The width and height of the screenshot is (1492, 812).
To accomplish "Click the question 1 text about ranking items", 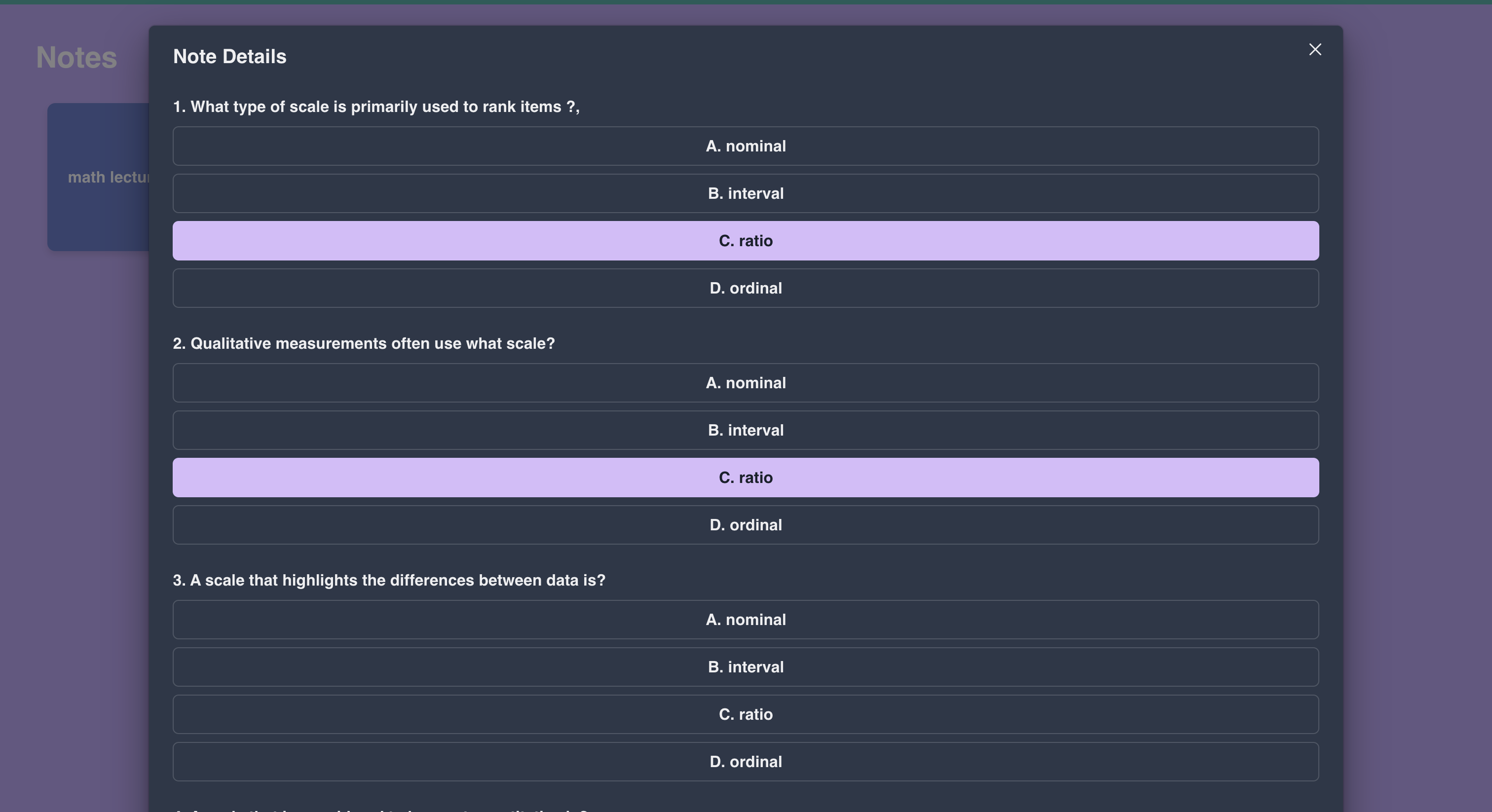I will pyautogui.click(x=376, y=107).
